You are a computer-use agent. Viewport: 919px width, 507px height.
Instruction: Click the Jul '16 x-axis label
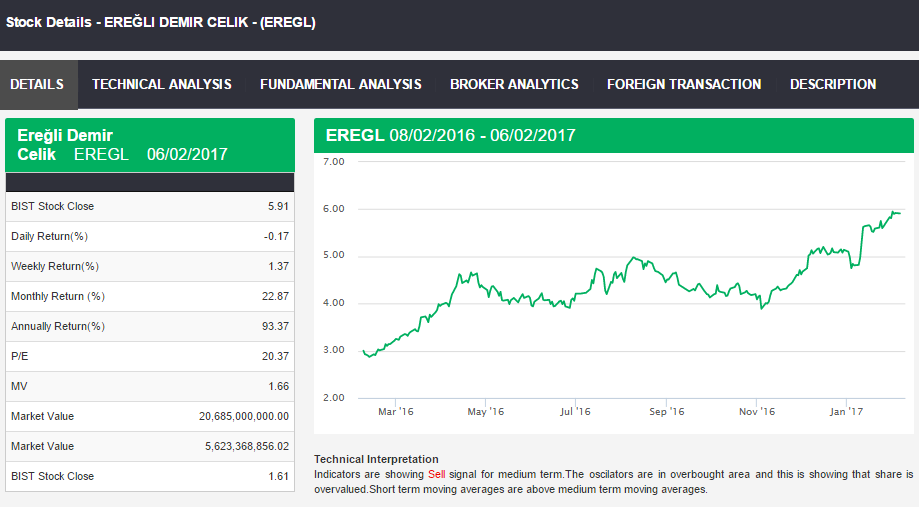(x=575, y=411)
